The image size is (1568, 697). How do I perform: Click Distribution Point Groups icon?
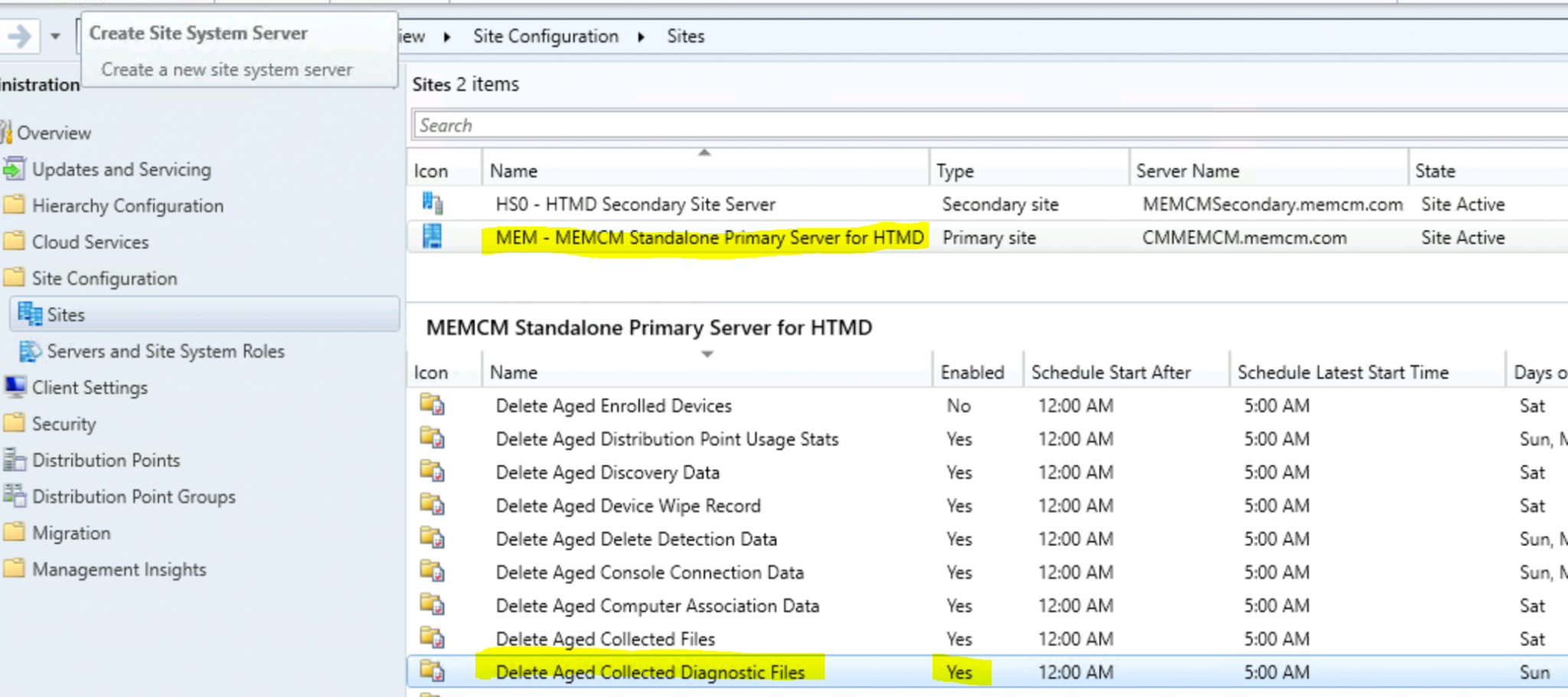pyautogui.click(x=14, y=495)
